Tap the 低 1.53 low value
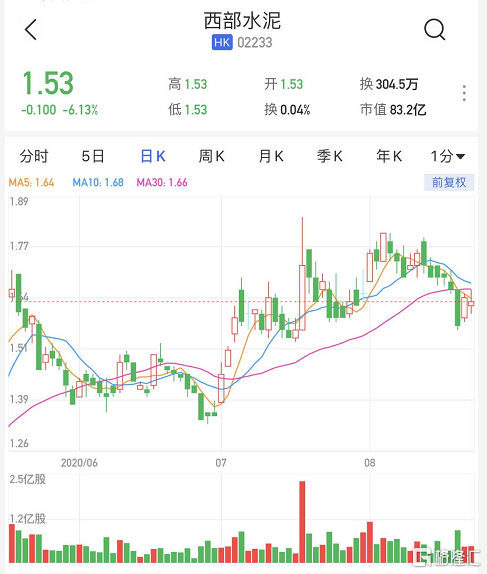This screenshot has width=487, height=574. tap(187, 109)
